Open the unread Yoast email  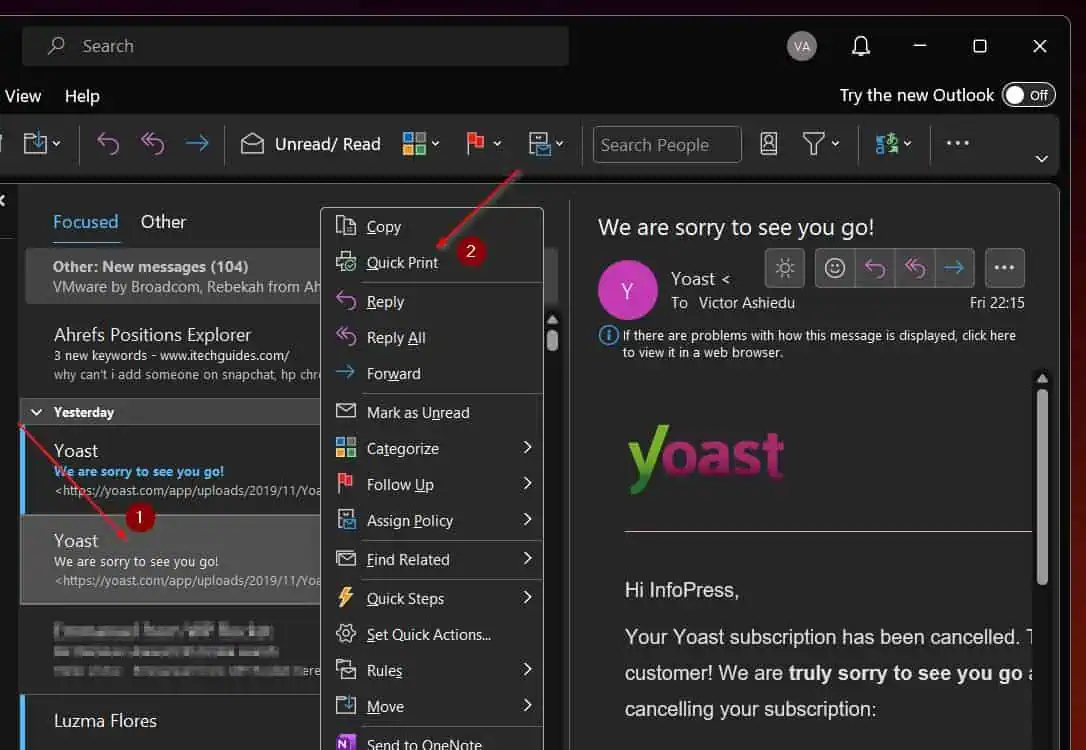(x=172, y=470)
